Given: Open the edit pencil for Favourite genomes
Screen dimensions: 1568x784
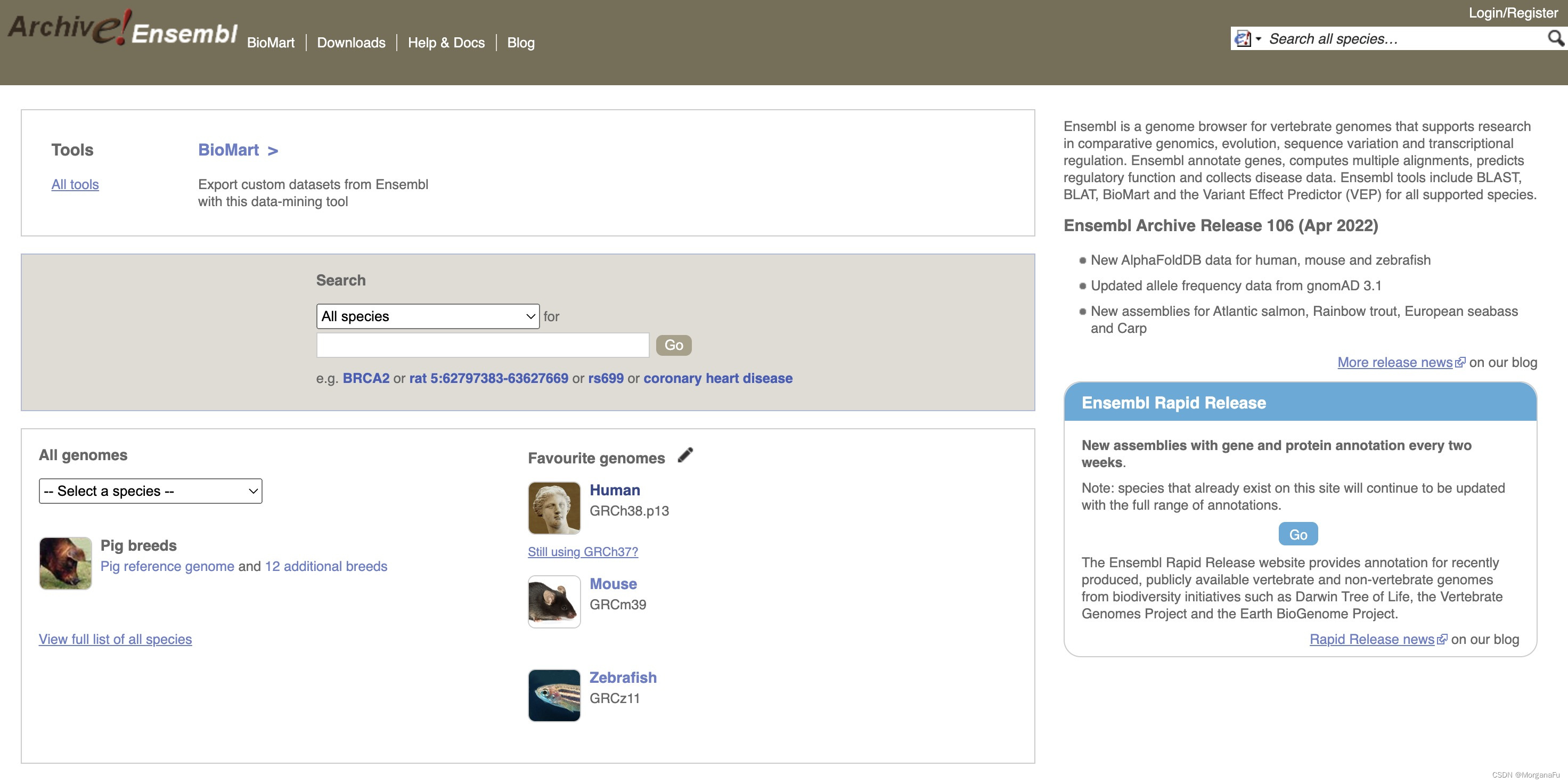Looking at the screenshot, I should tap(685, 454).
